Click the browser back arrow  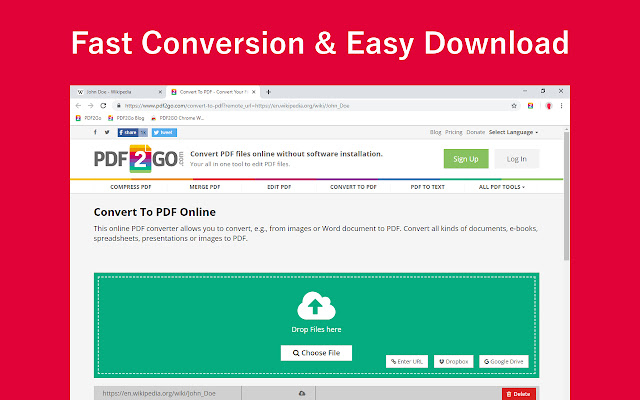78,106
